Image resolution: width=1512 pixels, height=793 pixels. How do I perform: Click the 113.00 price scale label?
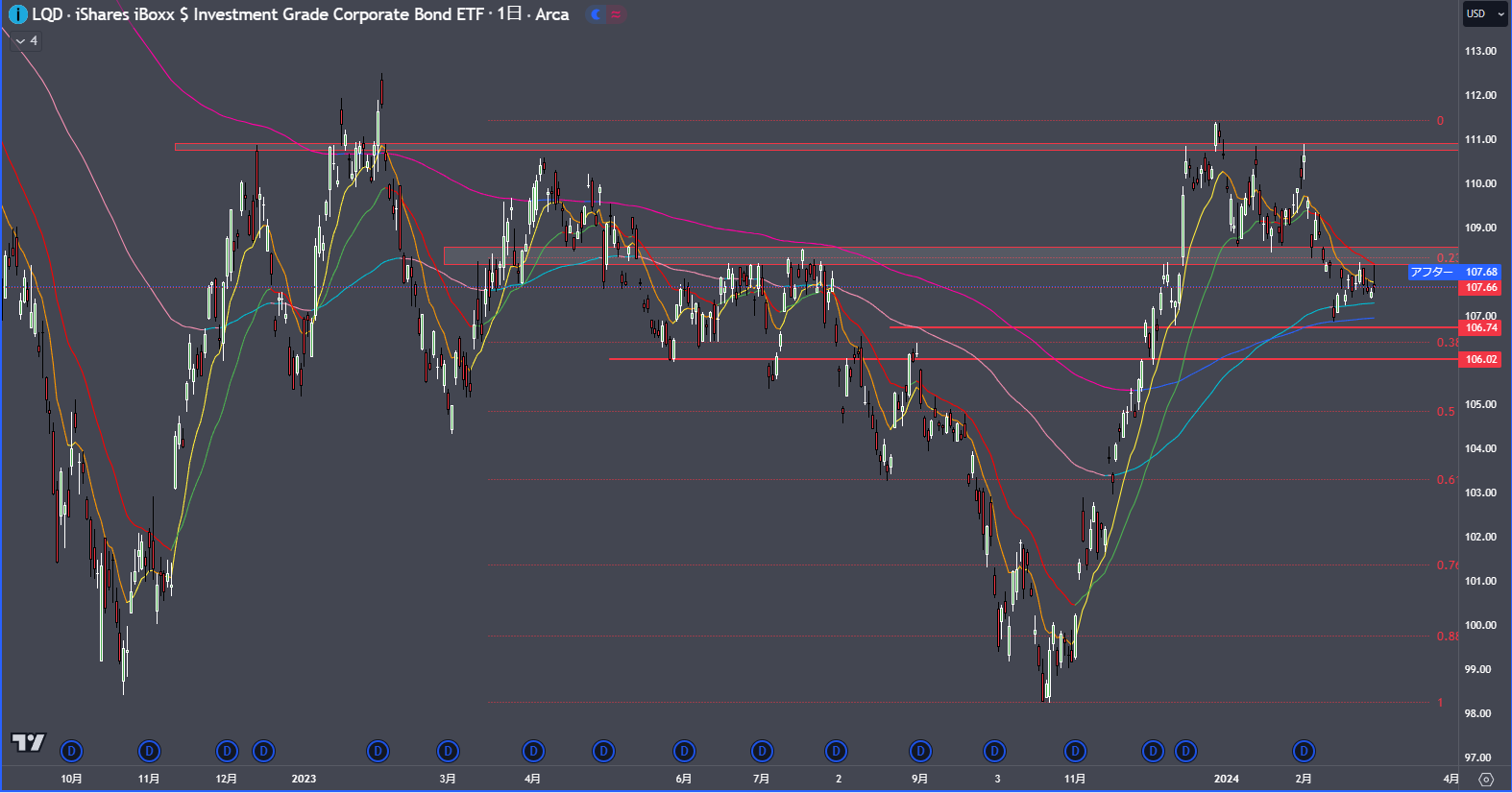click(x=1480, y=52)
